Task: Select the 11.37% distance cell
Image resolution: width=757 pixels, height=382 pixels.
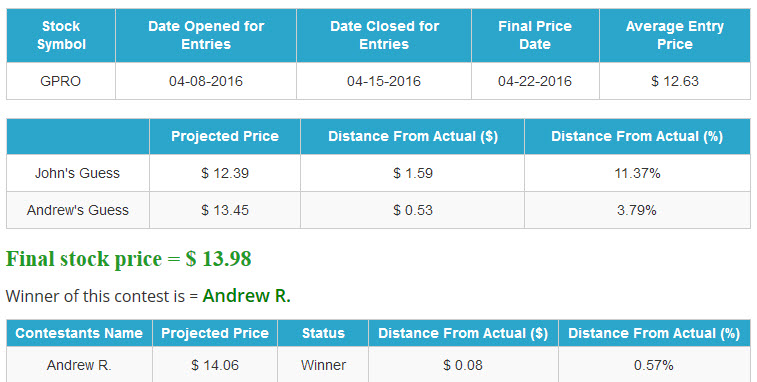Action: (x=637, y=173)
